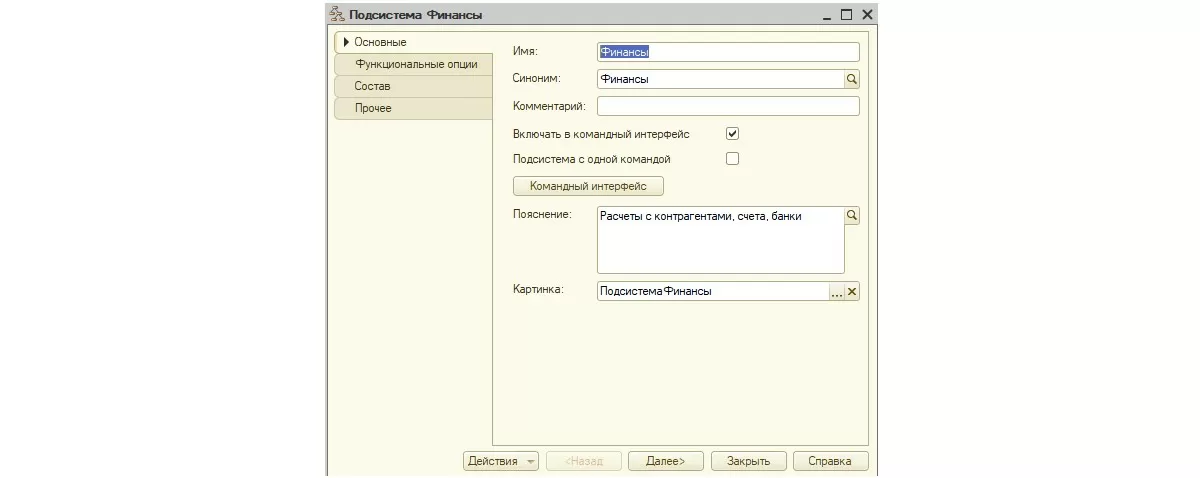
Task: Open picture chooser with ellipsis button
Action: [837, 292]
